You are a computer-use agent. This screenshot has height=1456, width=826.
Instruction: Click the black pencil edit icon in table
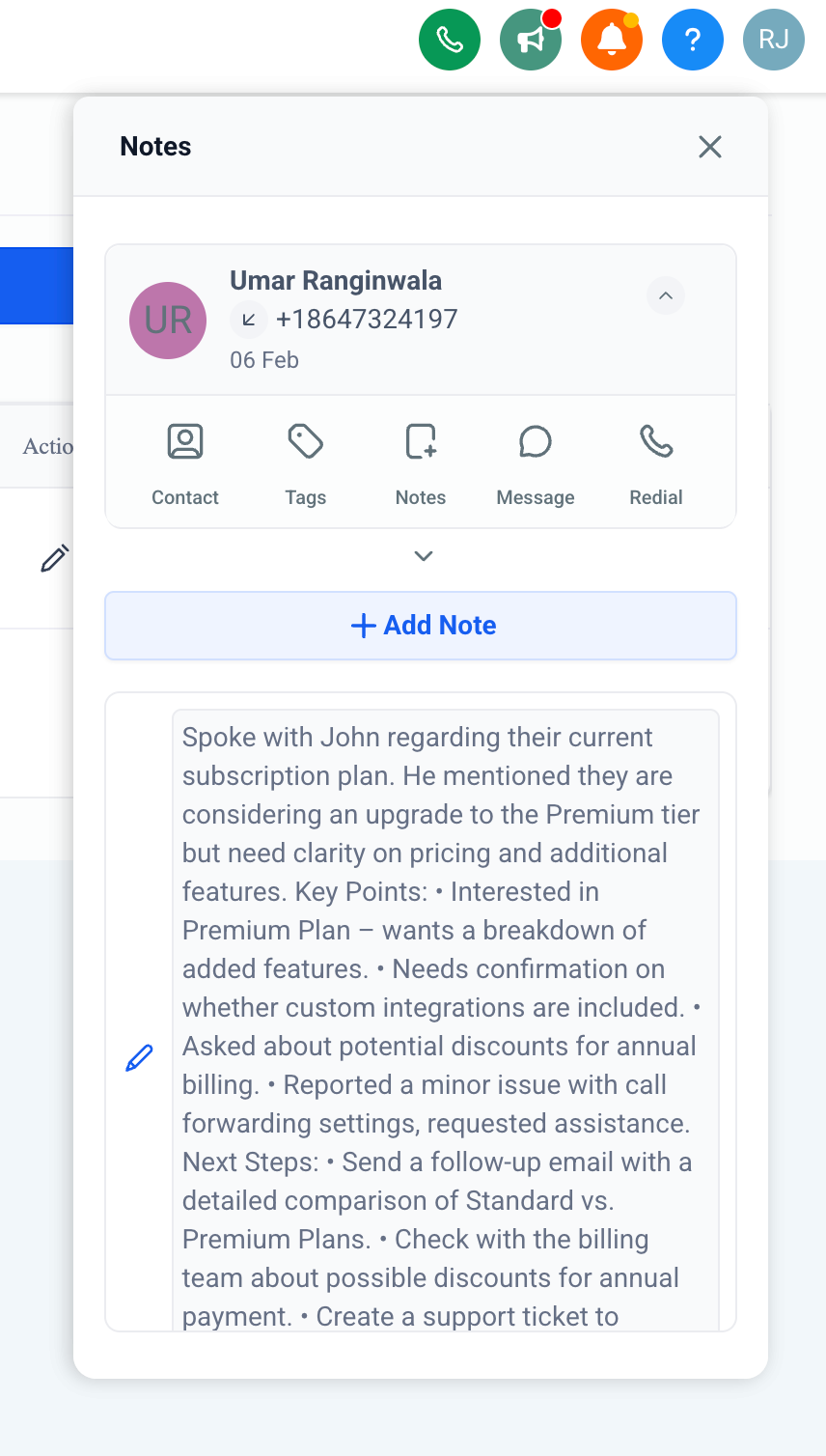tap(55, 558)
